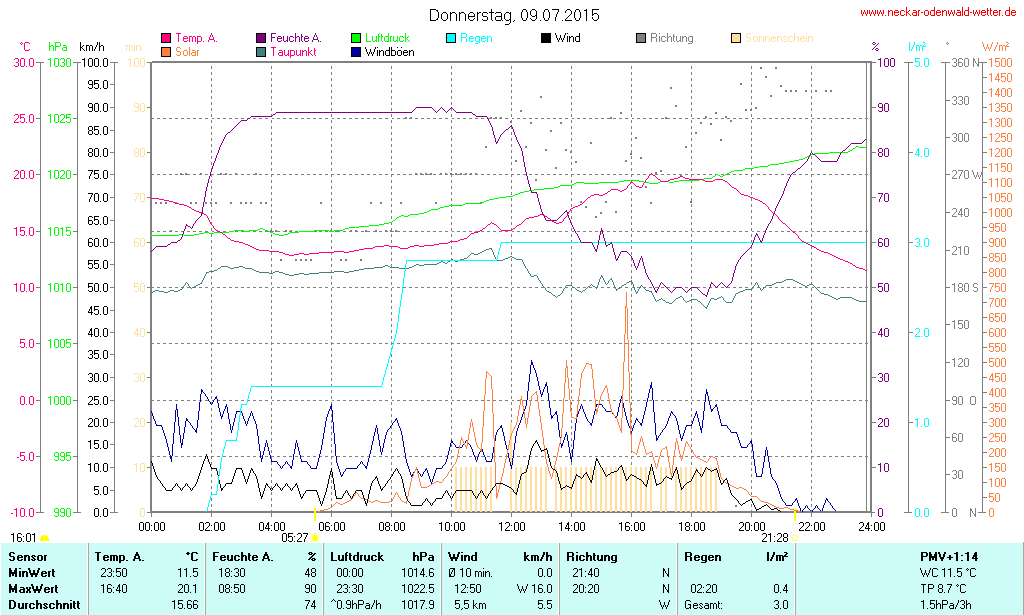Click the teal Taupunkt legend square
The image size is (1024, 615).
click(261, 51)
